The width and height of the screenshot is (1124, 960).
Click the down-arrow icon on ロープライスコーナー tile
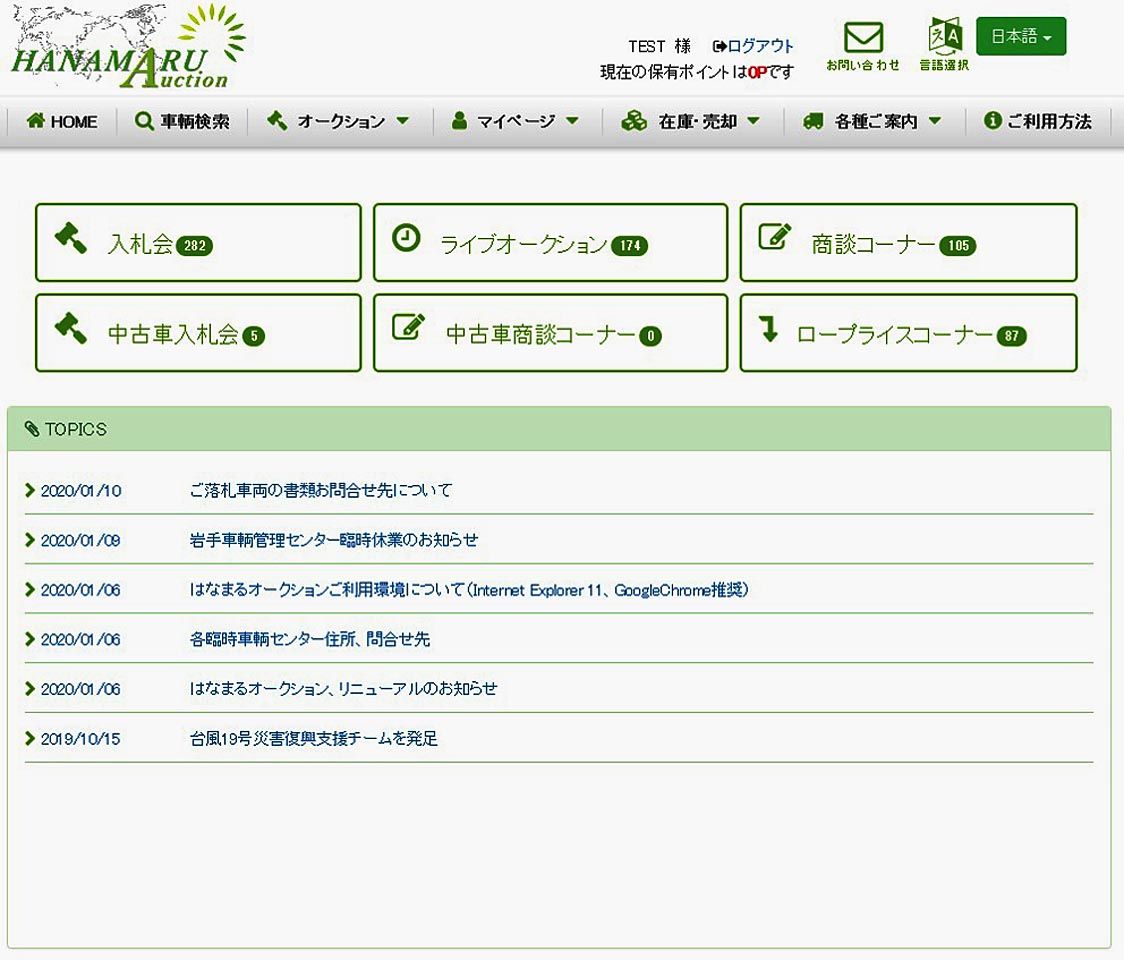click(768, 329)
